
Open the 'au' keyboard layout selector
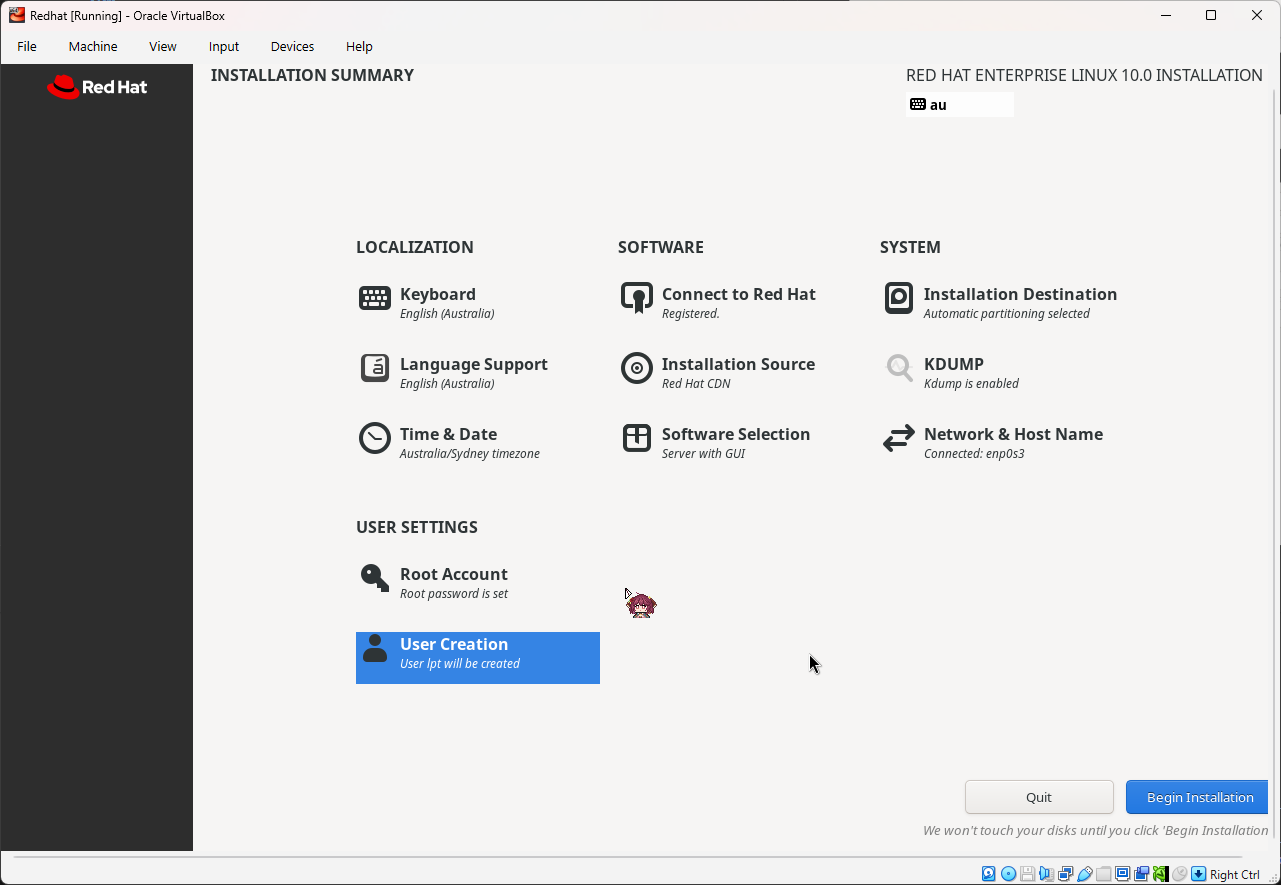[x=958, y=104]
